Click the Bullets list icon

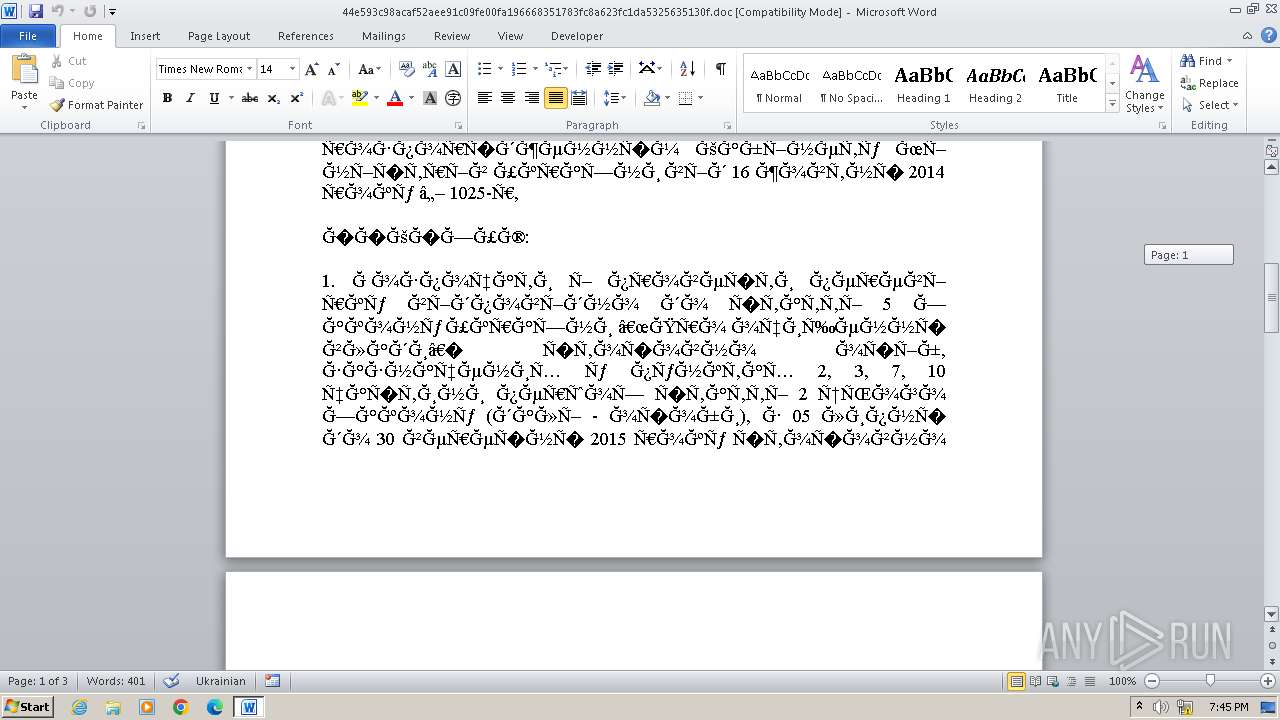(485, 69)
